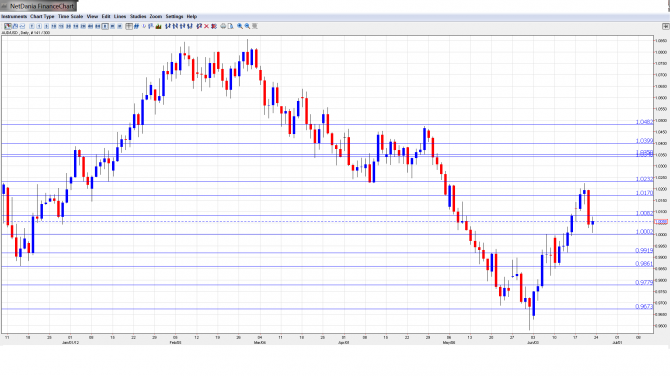Select the third blue line-drawing tool icon

point(182,26)
